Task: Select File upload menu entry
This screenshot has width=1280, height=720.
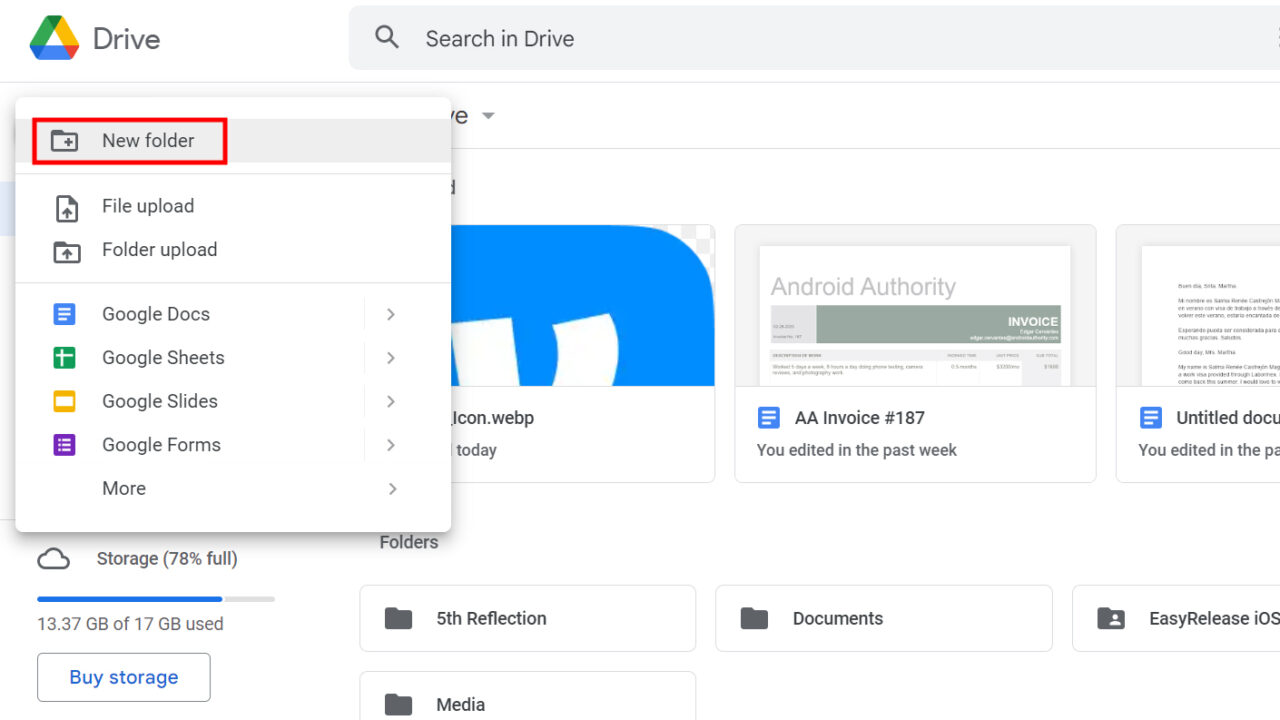Action: click(x=147, y=206)
